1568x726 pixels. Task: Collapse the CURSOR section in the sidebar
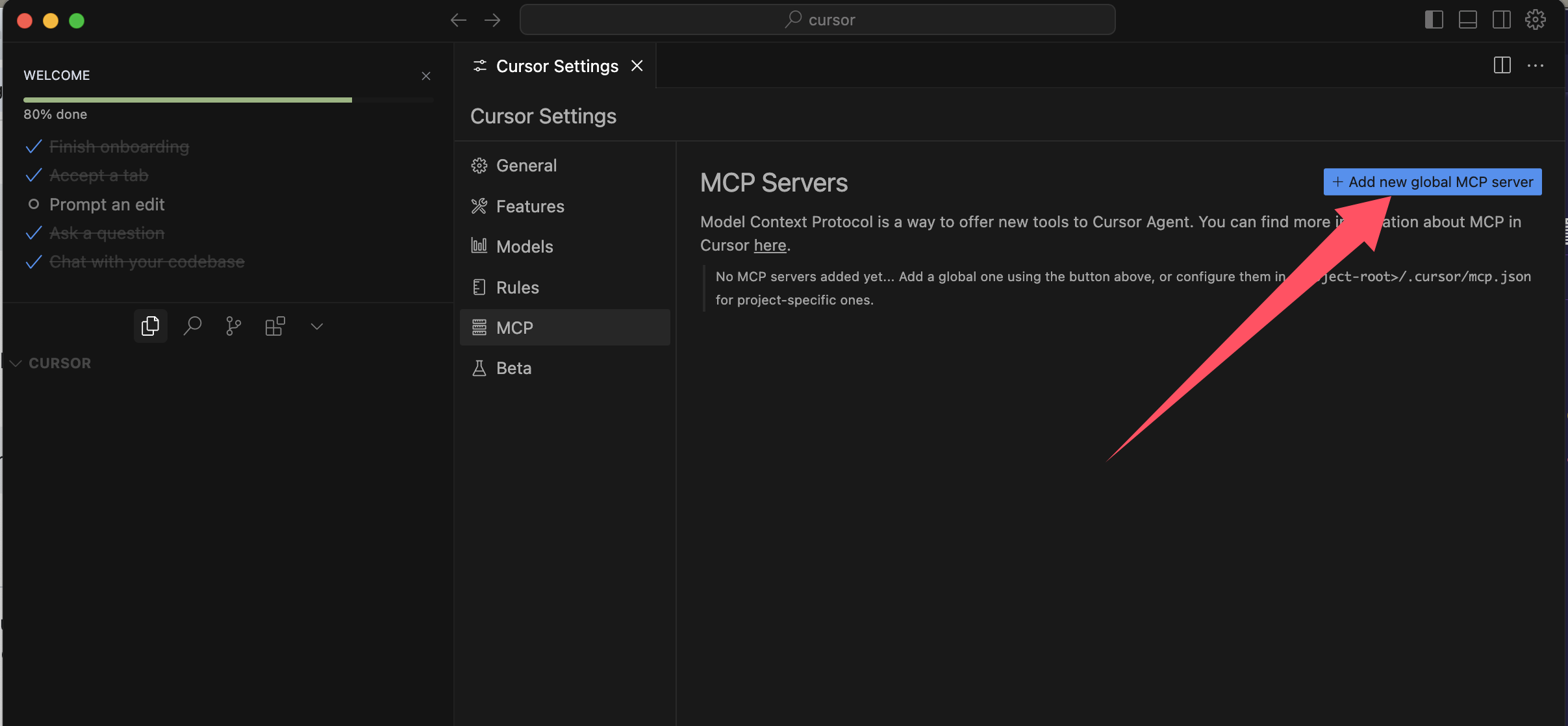click(15, 363)
